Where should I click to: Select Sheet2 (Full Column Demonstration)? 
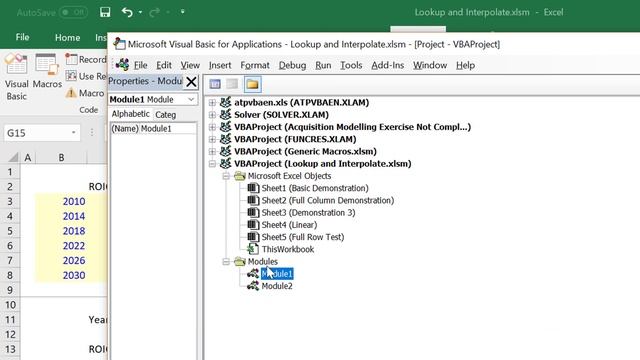328,200
